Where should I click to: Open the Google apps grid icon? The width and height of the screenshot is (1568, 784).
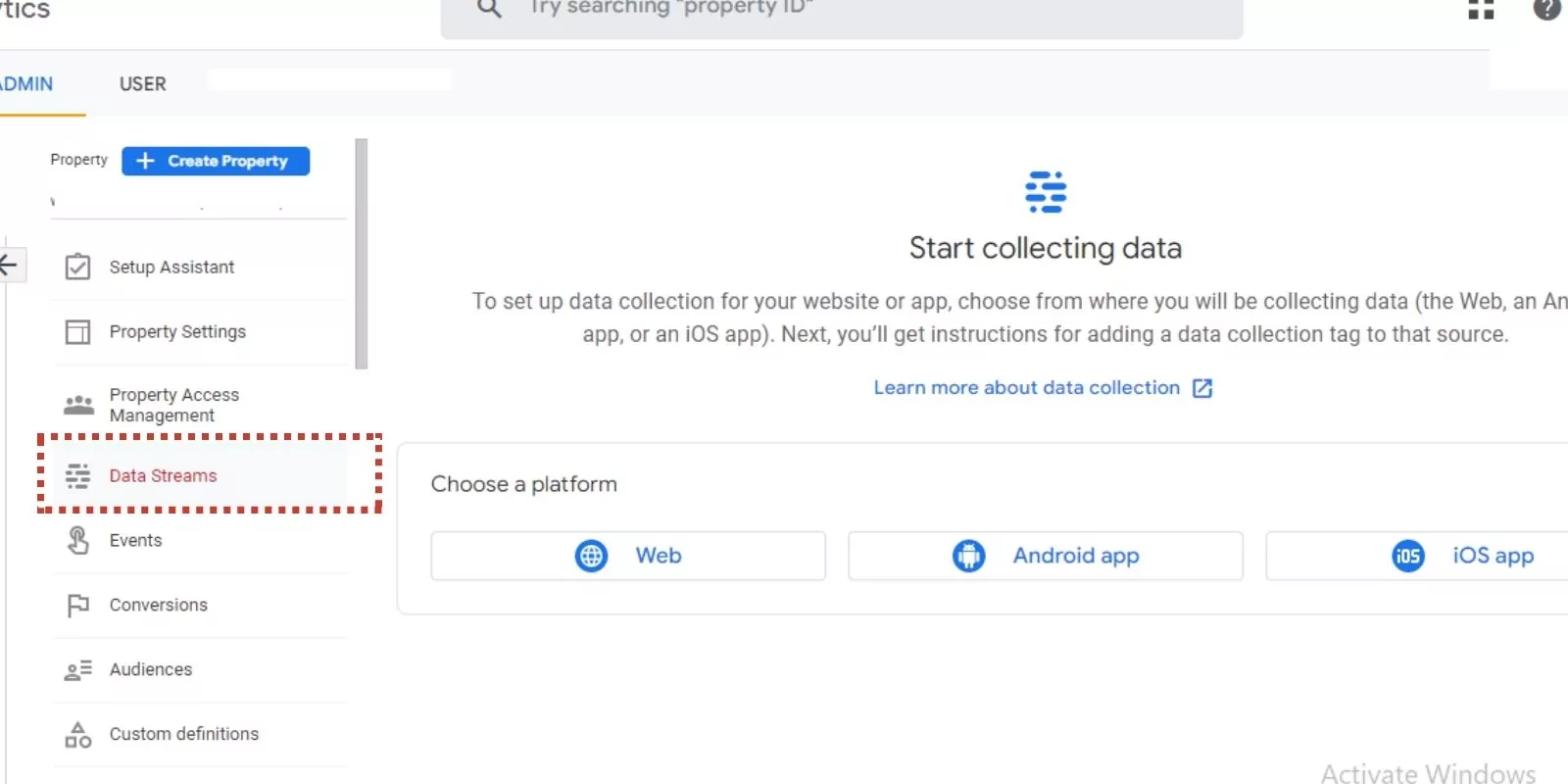click(x=1481, y=9)
